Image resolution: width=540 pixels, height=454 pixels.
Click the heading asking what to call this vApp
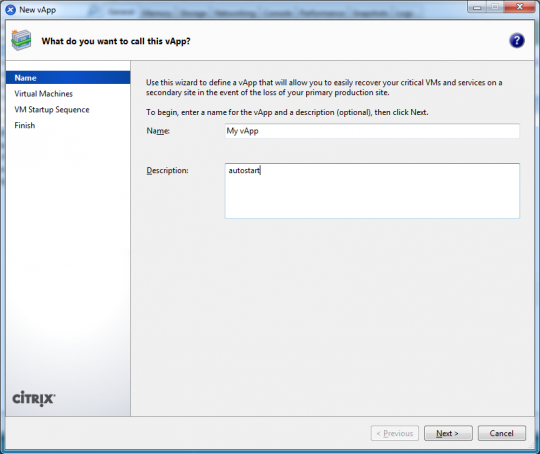(x=116, y=41)
